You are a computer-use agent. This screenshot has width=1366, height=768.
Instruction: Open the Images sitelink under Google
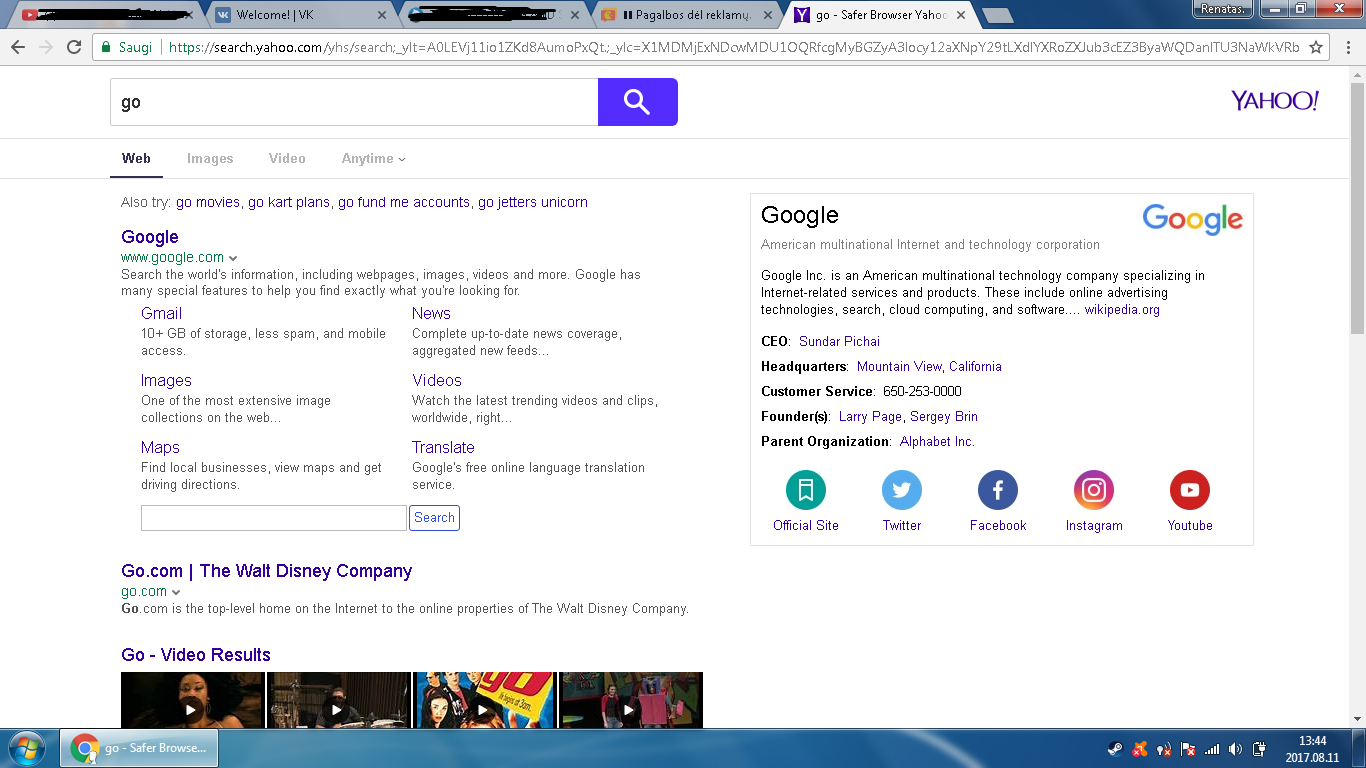coord(166,380)
